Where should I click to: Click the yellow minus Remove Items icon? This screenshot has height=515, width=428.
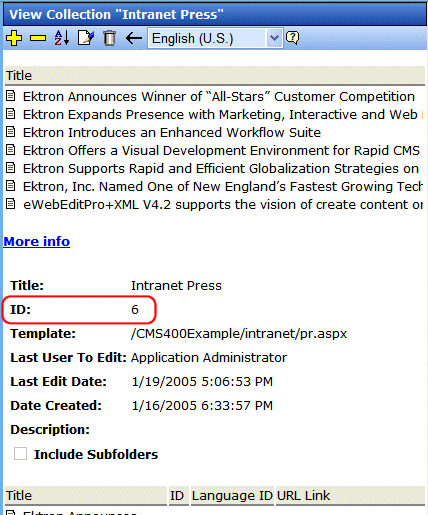tap(38, 38)
